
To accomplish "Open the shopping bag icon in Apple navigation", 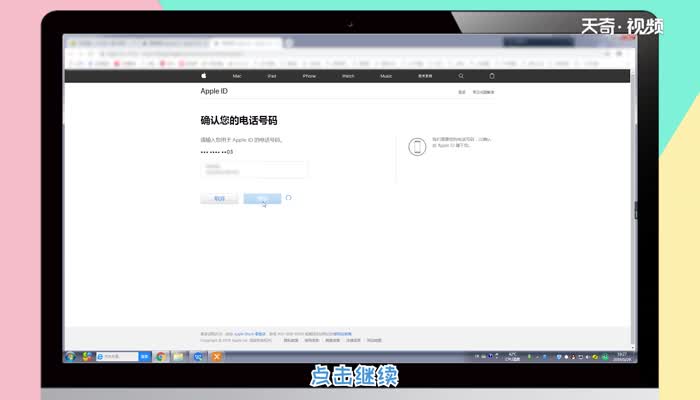I will click(x=492, y=76).
